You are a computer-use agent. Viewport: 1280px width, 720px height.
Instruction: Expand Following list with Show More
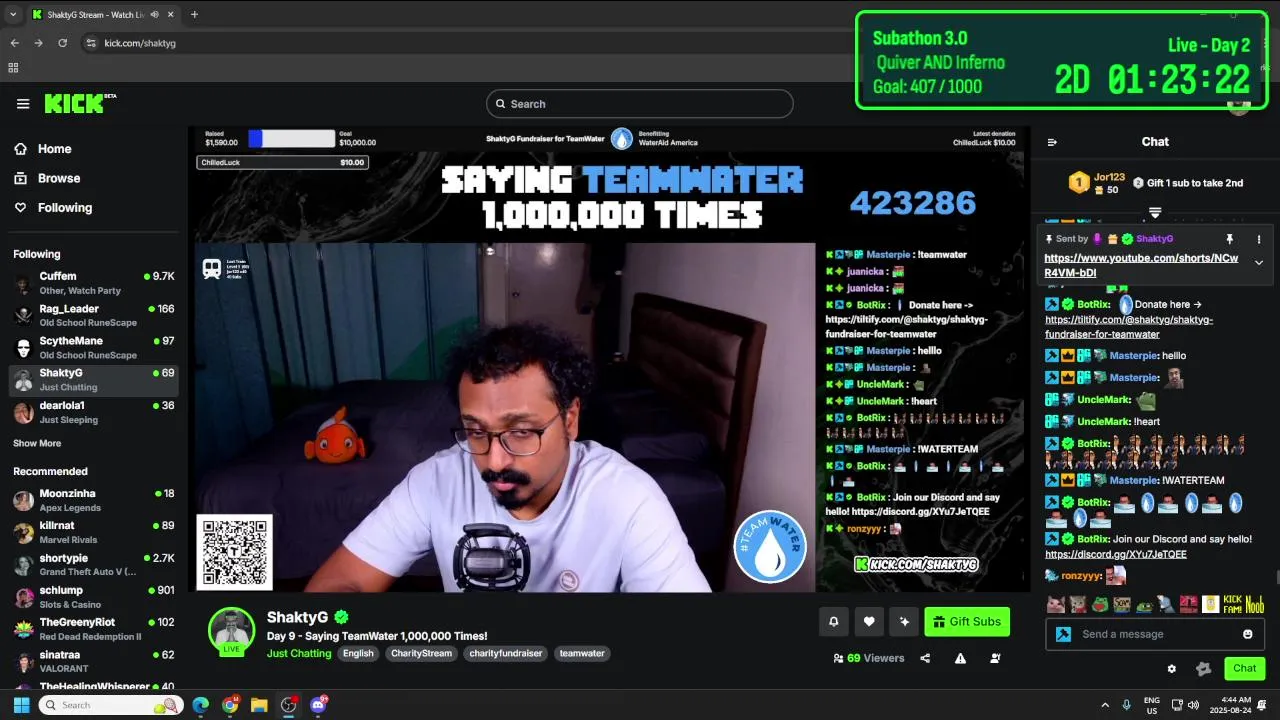37,443
